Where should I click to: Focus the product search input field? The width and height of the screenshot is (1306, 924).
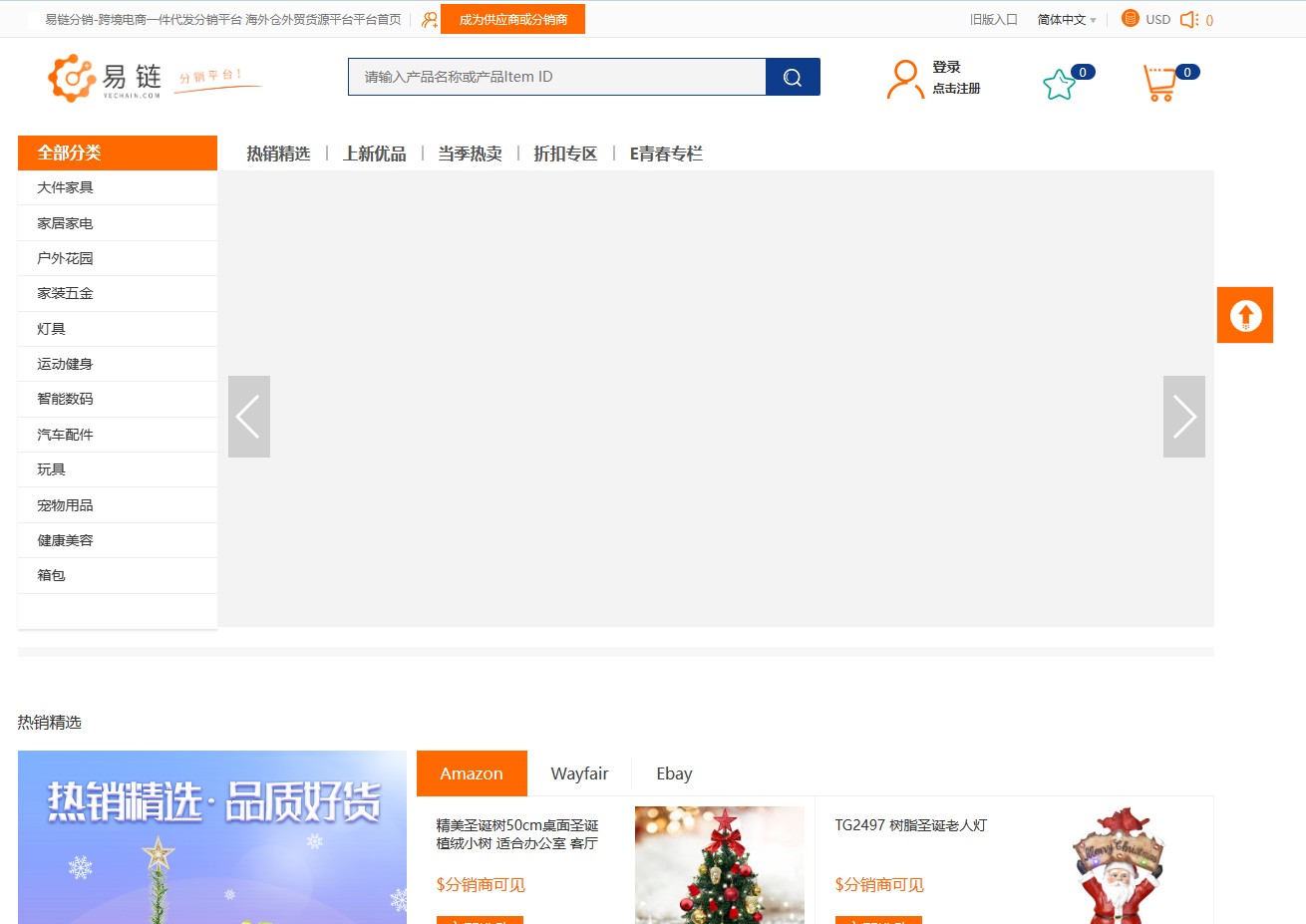pyautogui.click(x=556, y=77)
